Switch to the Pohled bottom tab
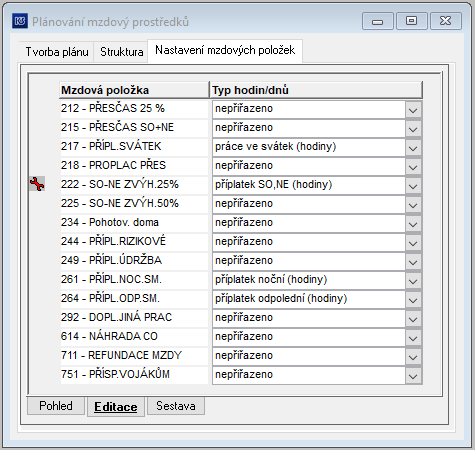The width and height of the screenshot is (475, 450). click(56, 406)
